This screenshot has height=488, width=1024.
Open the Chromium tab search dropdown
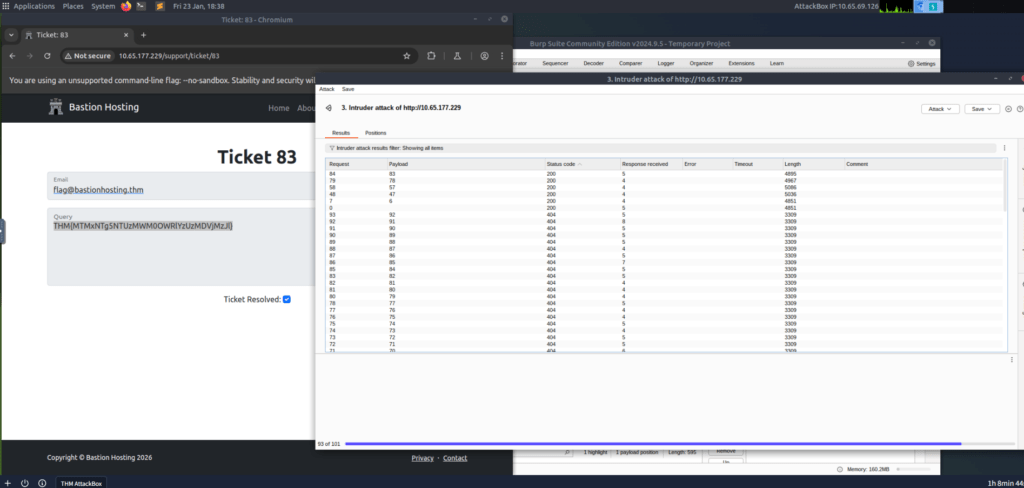(x=11, y=35)
